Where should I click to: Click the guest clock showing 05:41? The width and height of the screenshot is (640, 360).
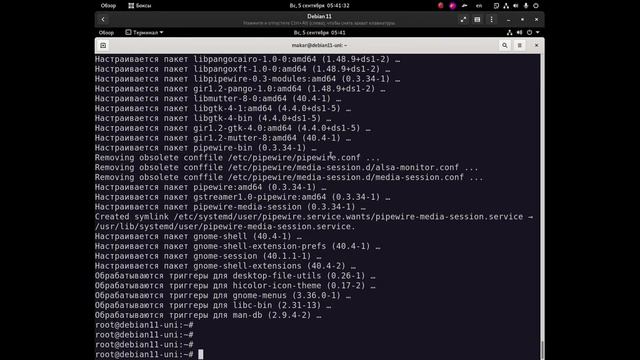click(320, 33)
